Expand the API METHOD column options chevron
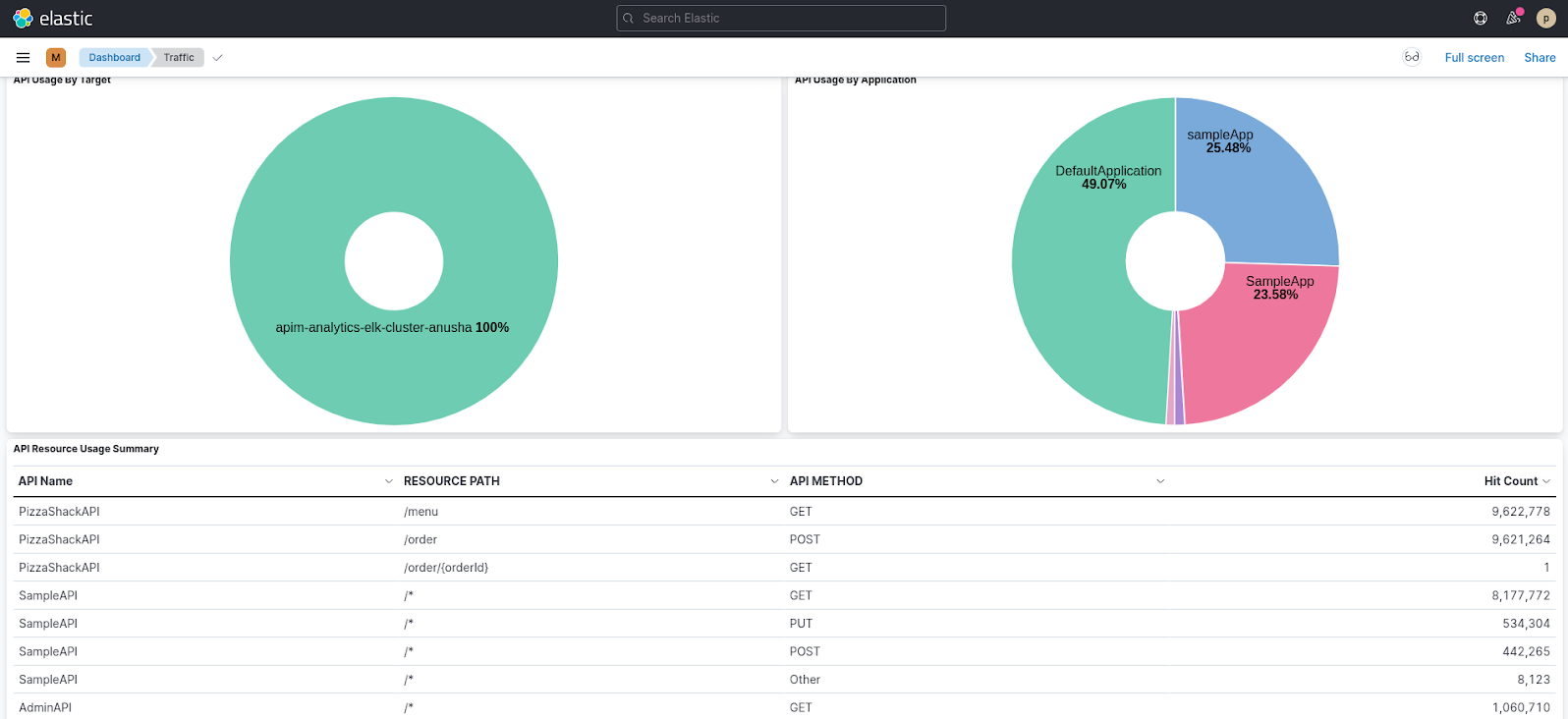 1160,481
